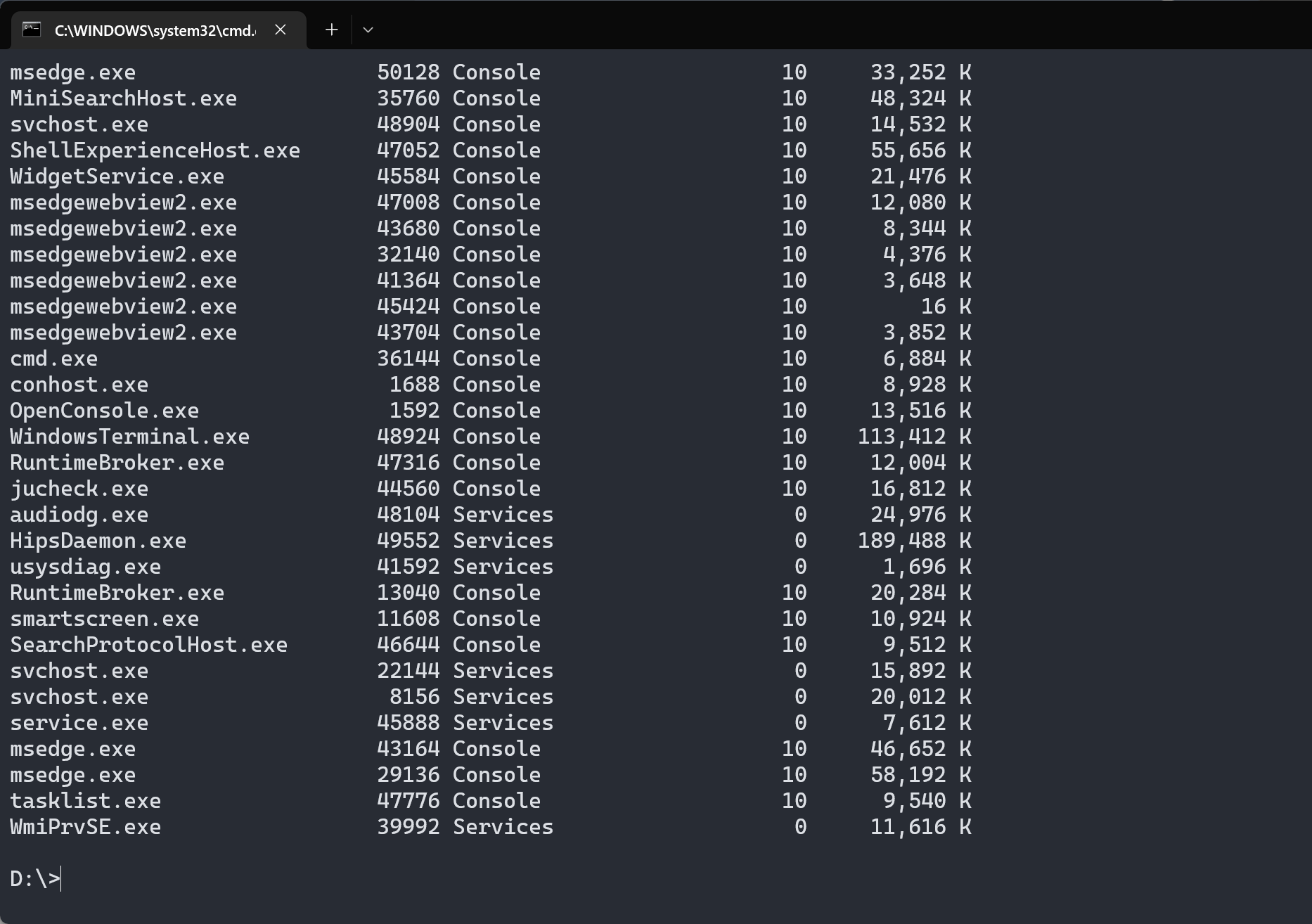This screenshot has height=924, width=1312.
Task: Click PID 43704 of msedgewebview2.exe
Action: click(x=409, y=333)
